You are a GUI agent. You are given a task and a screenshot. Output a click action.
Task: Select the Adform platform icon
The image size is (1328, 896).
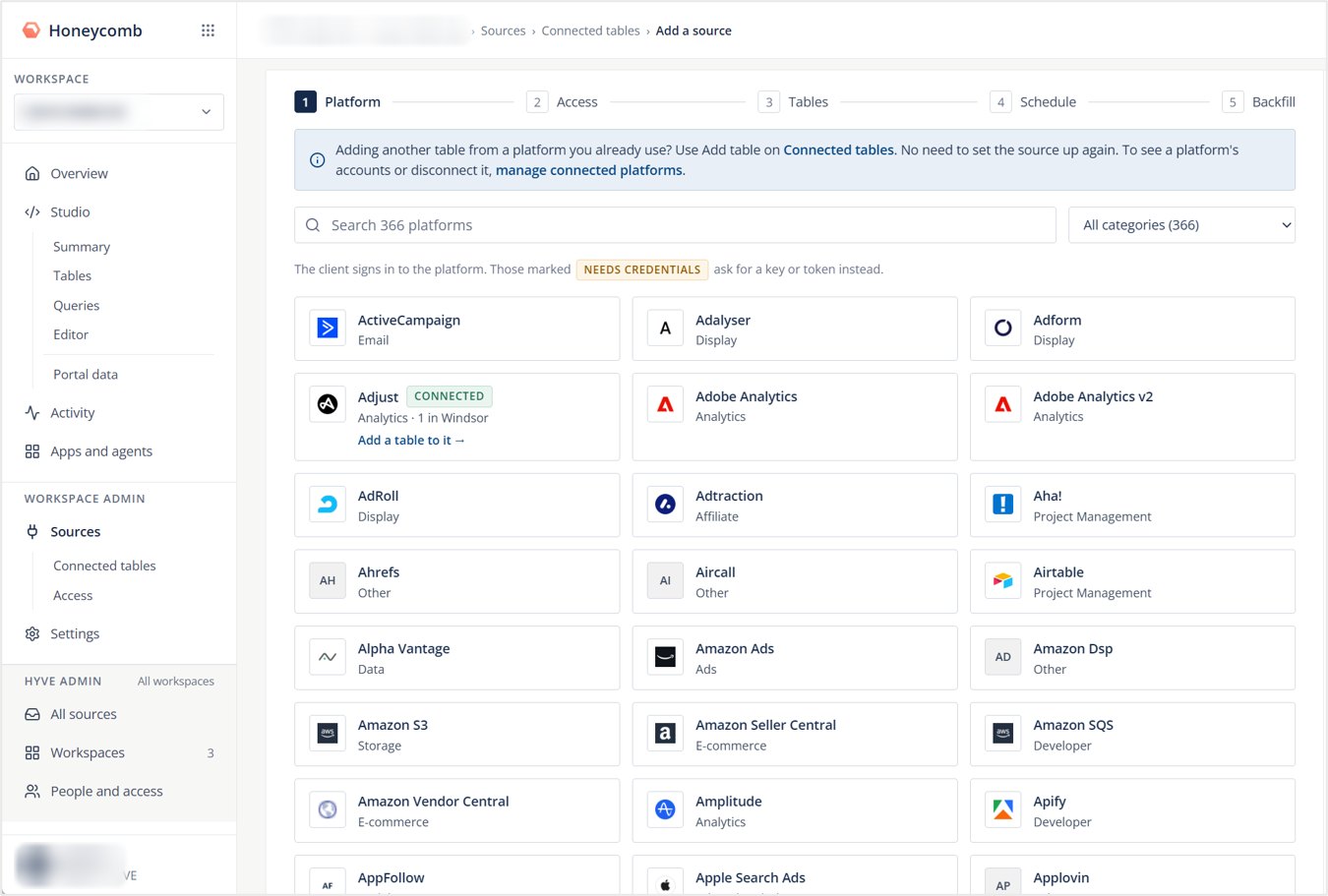[1002, 329]
